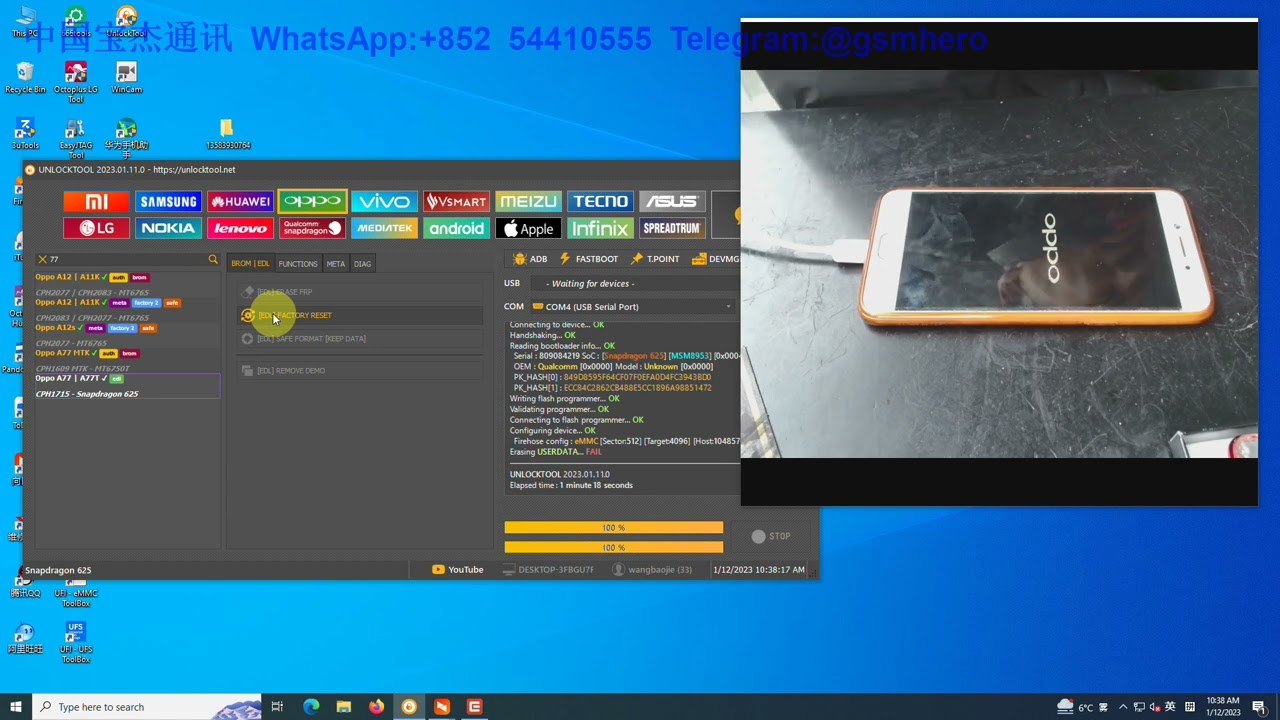
Task: Switch to the FUNCTIONS tab
Action: (298, 264)
